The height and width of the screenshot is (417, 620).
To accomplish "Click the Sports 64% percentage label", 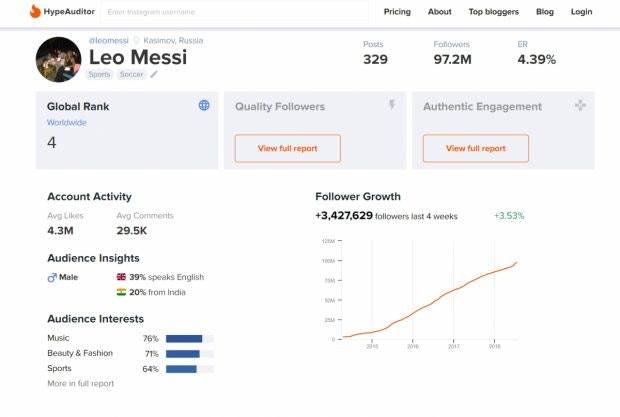I will tap(150, 369).
